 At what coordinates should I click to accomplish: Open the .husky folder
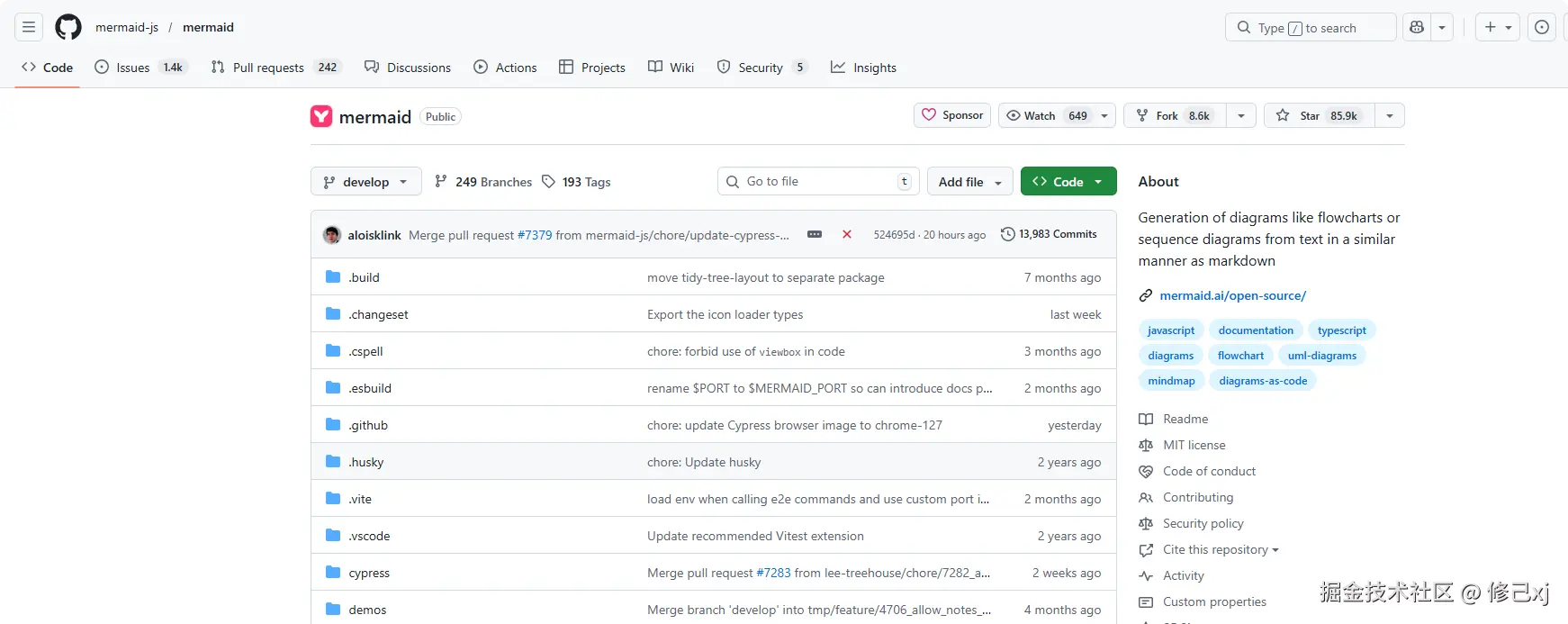pyautogui.click(x=366, y=462)
